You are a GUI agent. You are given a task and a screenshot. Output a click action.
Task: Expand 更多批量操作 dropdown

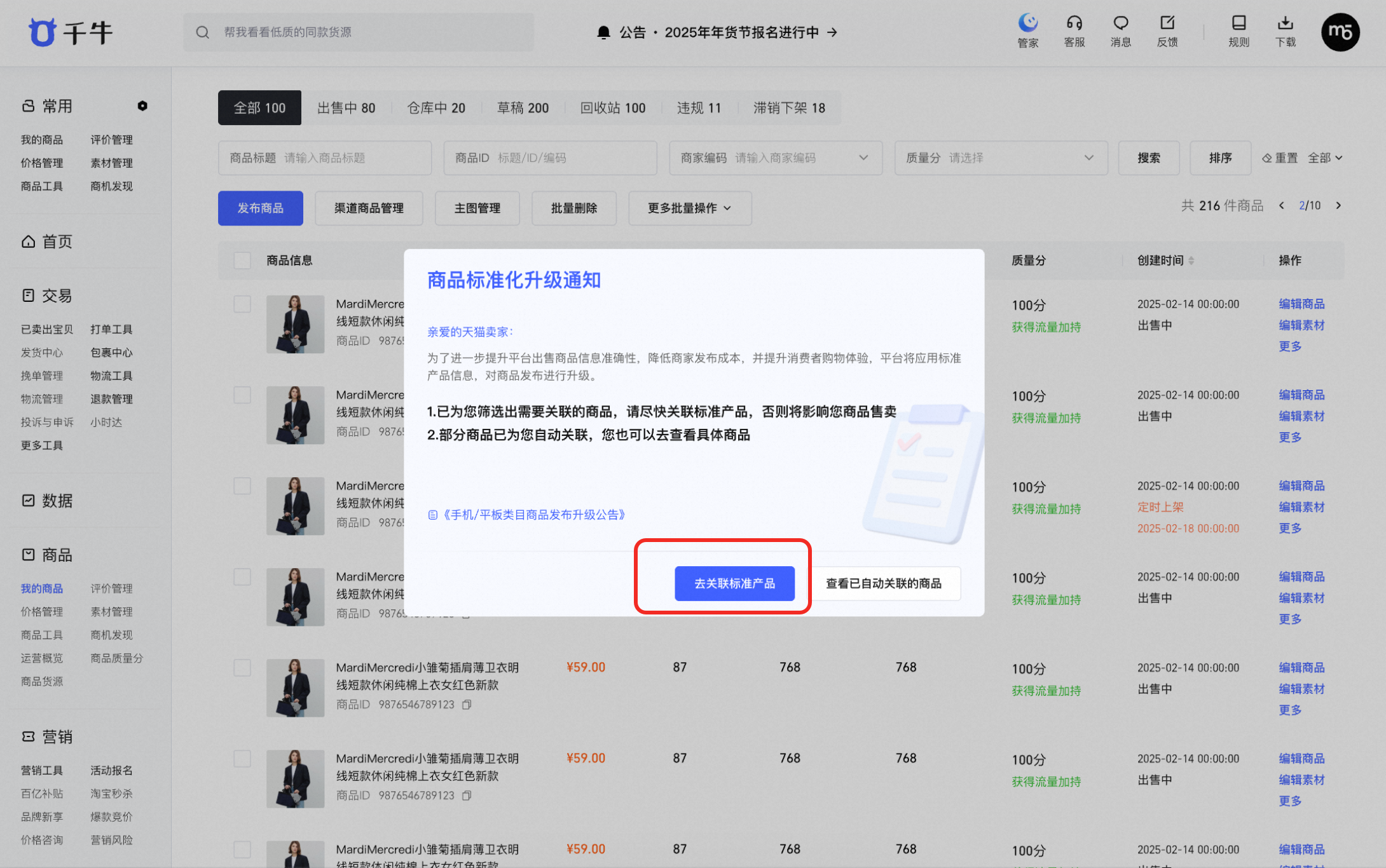point(690,208)
